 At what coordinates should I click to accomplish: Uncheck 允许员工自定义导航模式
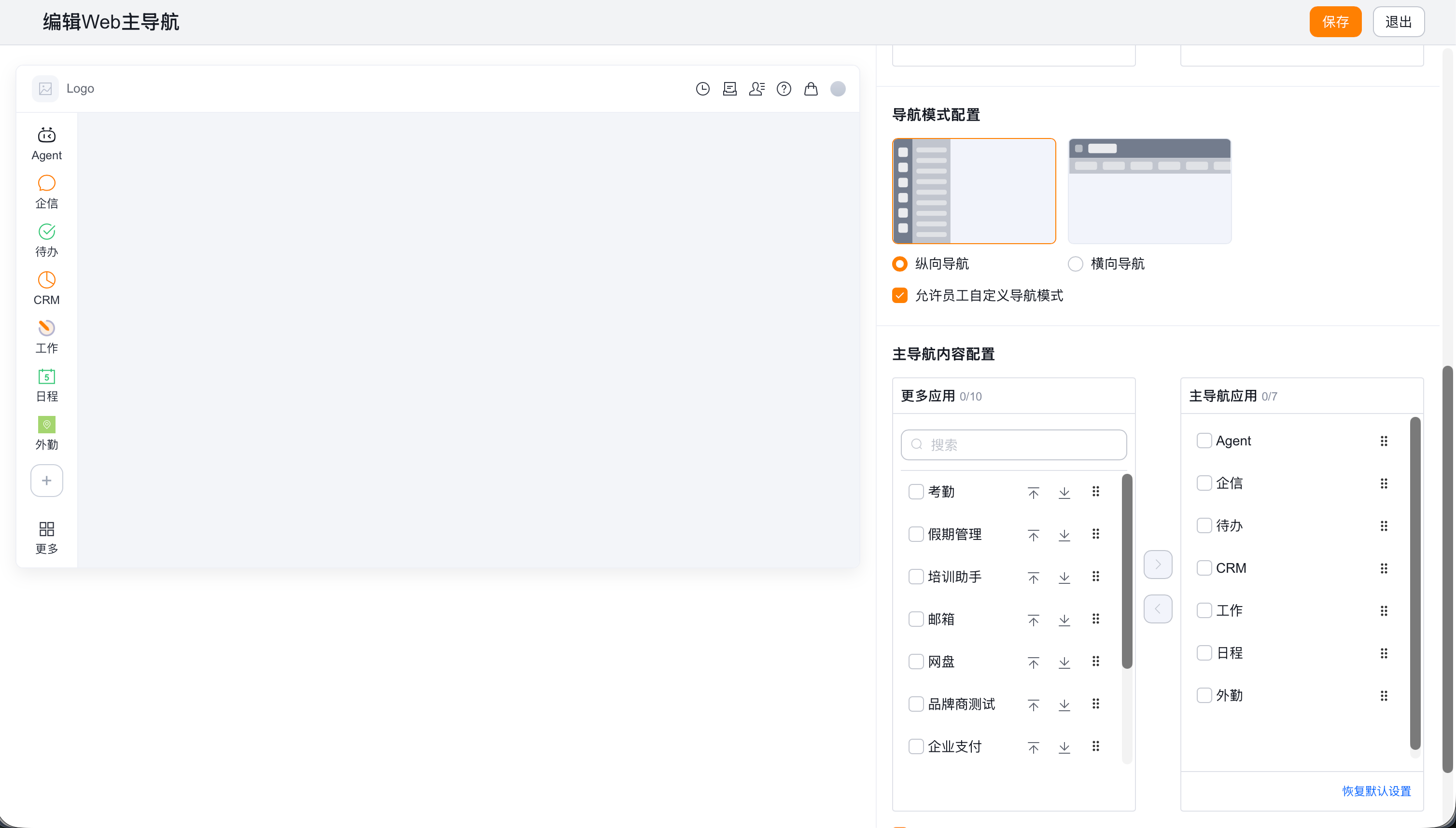(899, 295)
